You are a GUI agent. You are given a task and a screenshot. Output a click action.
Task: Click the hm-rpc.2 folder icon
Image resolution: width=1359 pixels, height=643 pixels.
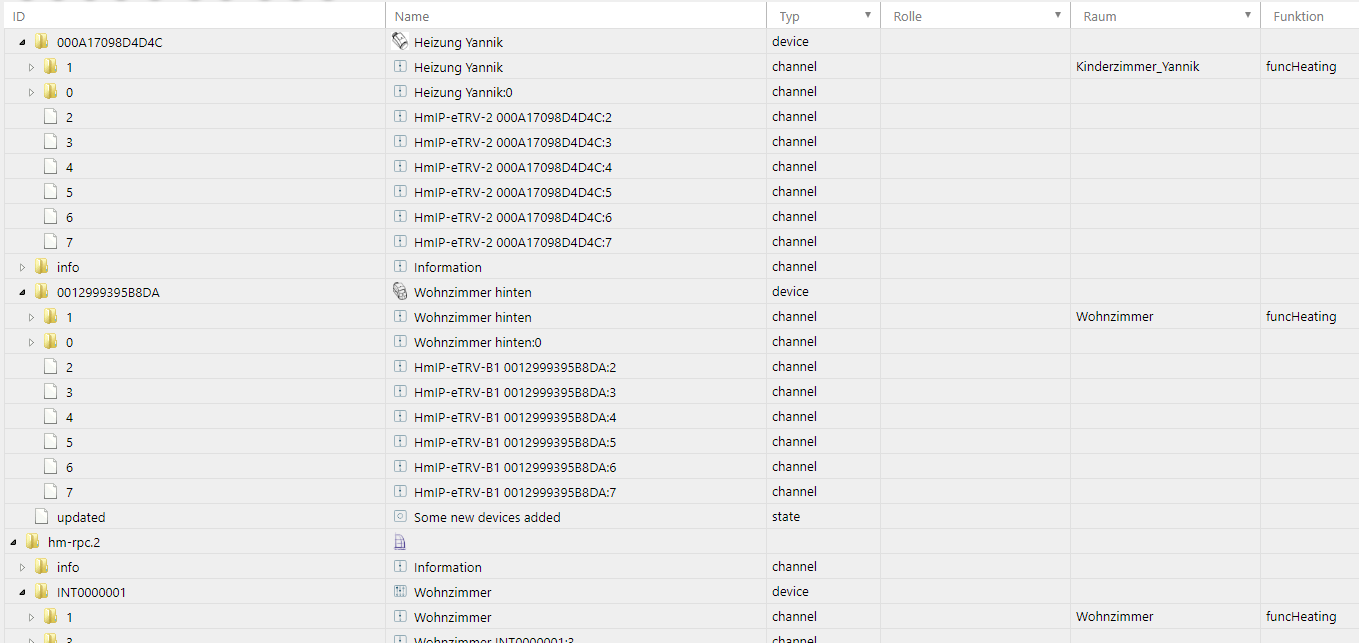[x=33, y=542]
